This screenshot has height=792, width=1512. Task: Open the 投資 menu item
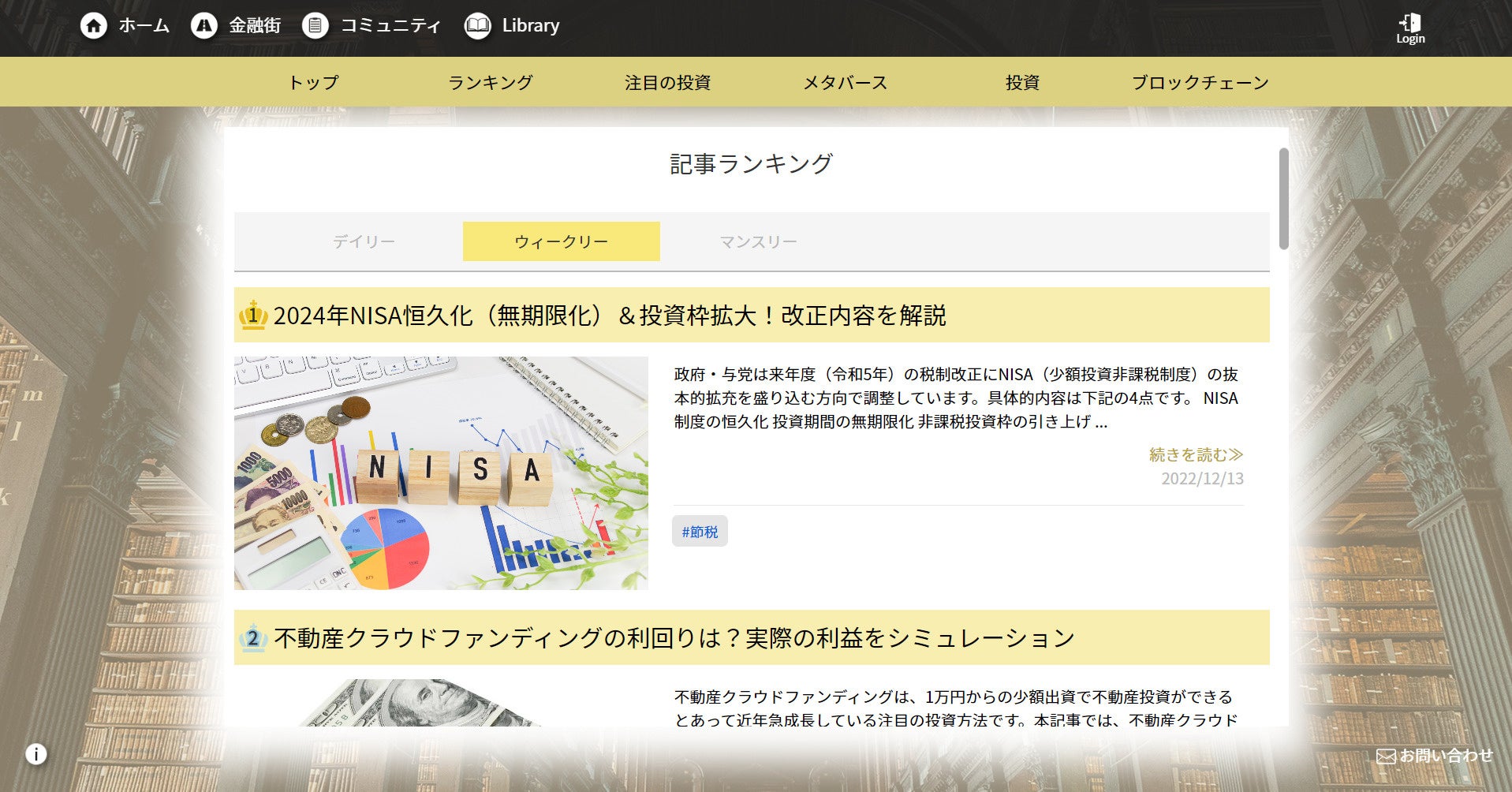click(1022, 82)
